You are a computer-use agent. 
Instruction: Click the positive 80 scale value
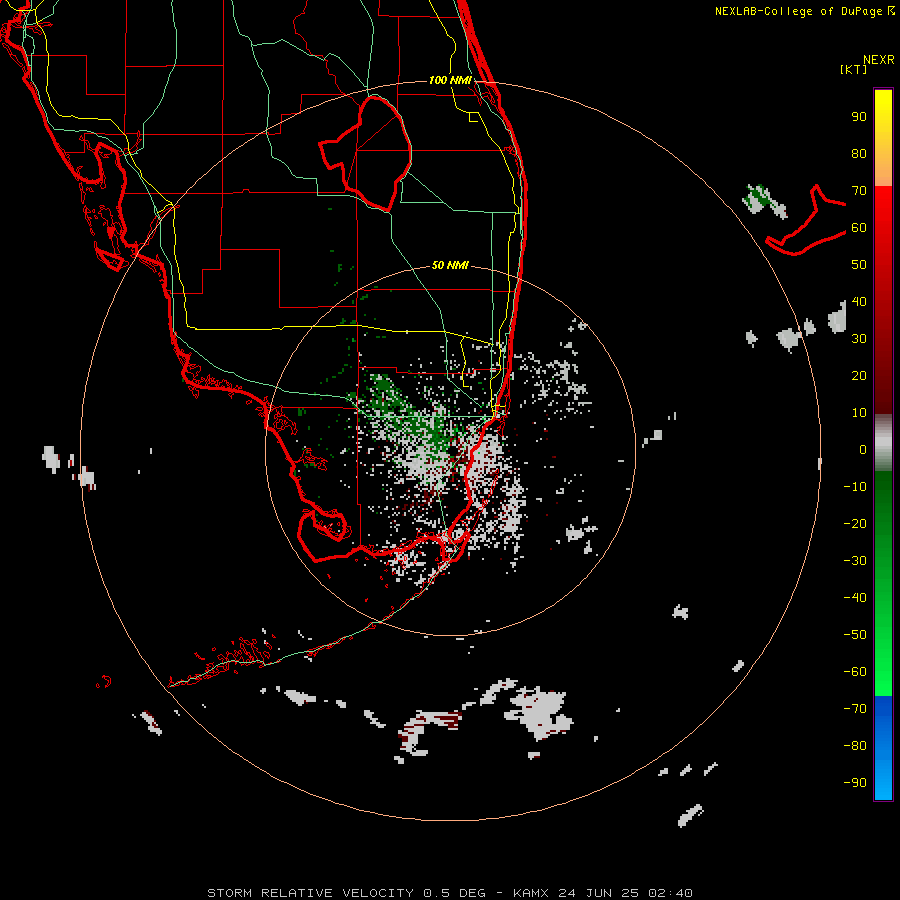pyautogui.click(x=859, y=154)
